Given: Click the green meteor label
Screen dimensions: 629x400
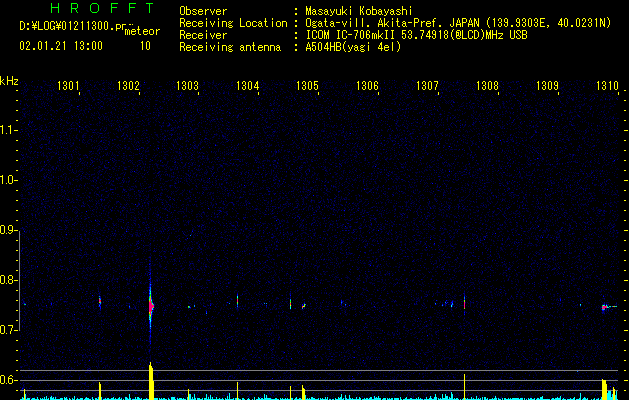Looking at the screenshot, I should [x=142, y=31].
